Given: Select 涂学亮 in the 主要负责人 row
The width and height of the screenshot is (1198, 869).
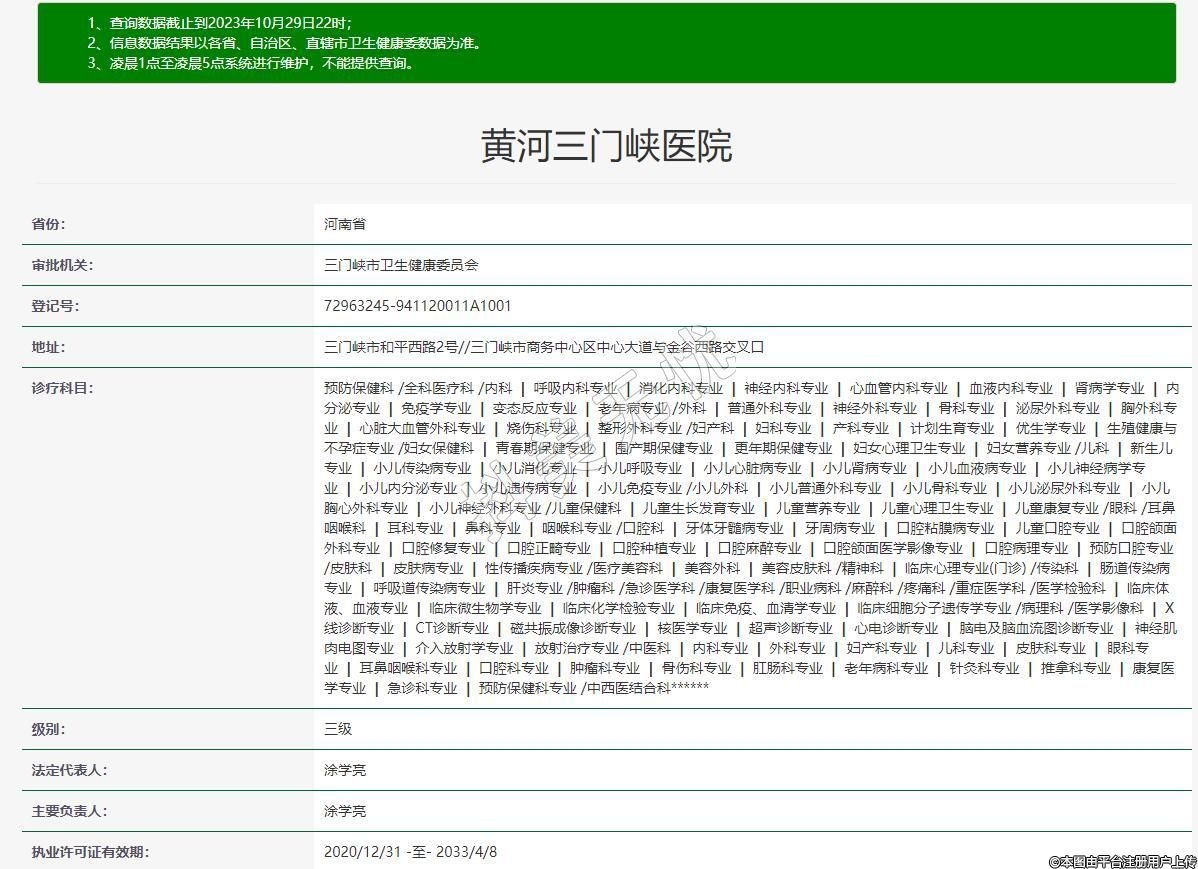Looking at the screenshot, I should (x=345, y=811).
